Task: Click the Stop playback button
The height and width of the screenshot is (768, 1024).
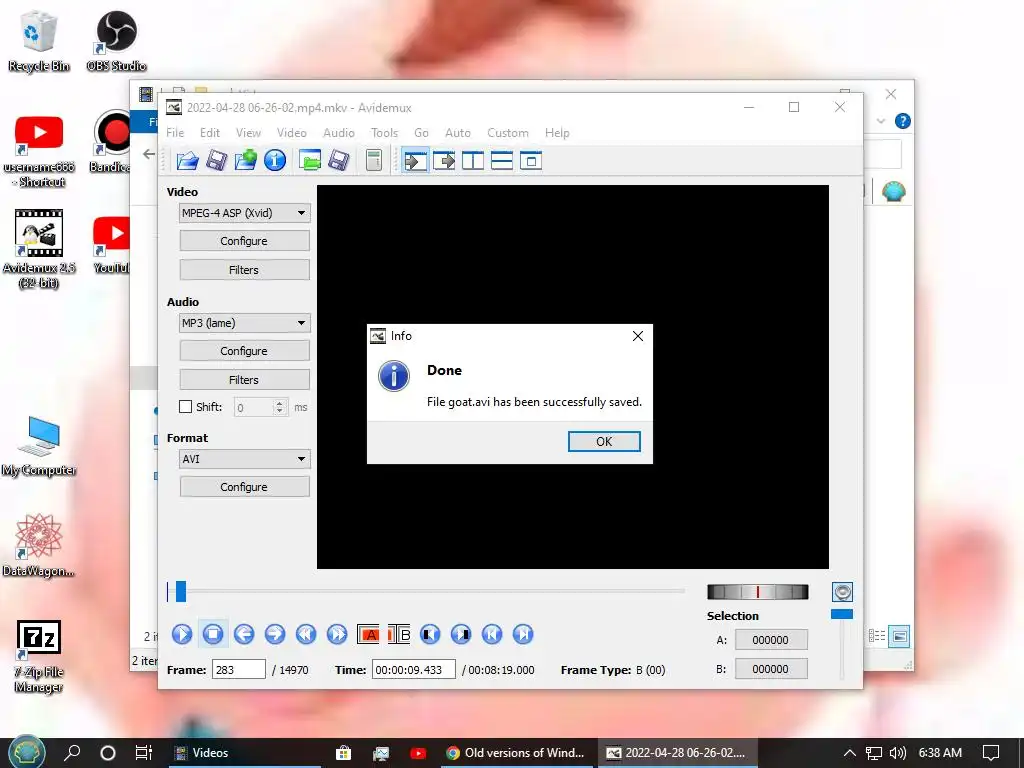Action: (x=213, y=634)
